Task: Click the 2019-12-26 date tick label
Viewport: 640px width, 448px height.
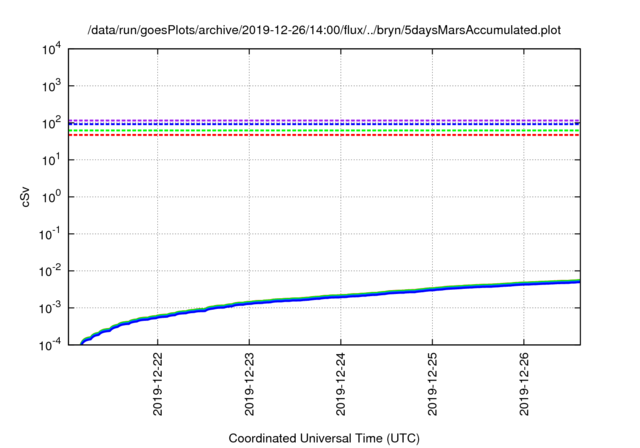Action: pyautogui.click(x=524, y=384)
